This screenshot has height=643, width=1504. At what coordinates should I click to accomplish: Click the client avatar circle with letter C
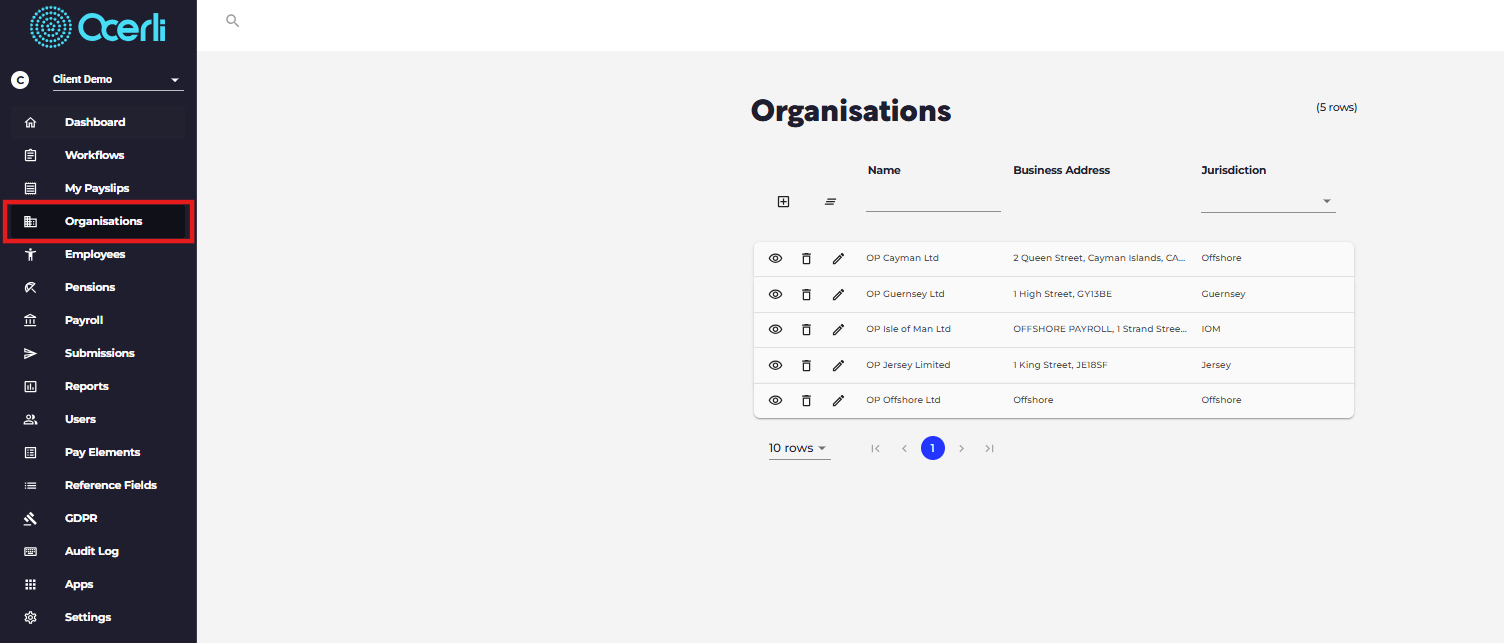click(20, 80)
